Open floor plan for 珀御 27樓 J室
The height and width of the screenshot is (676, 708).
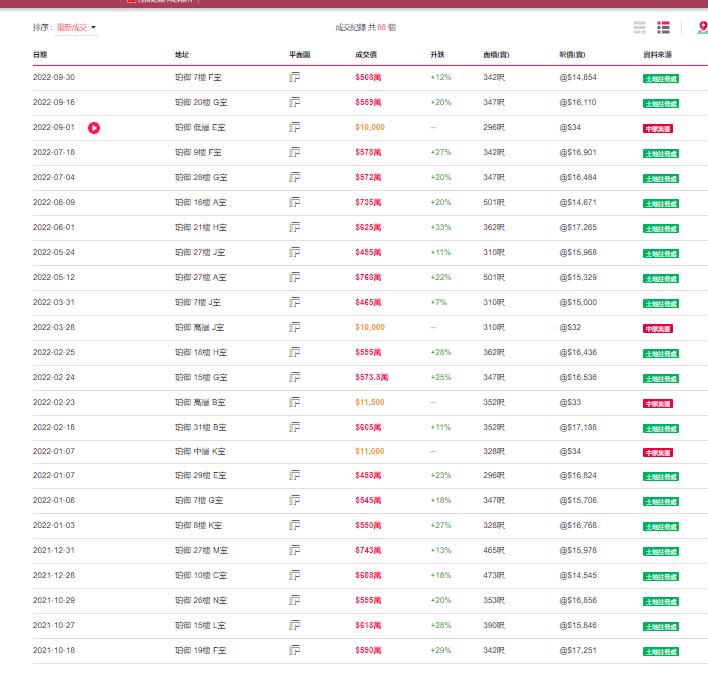pyautogui.click(x=294, y=252)
